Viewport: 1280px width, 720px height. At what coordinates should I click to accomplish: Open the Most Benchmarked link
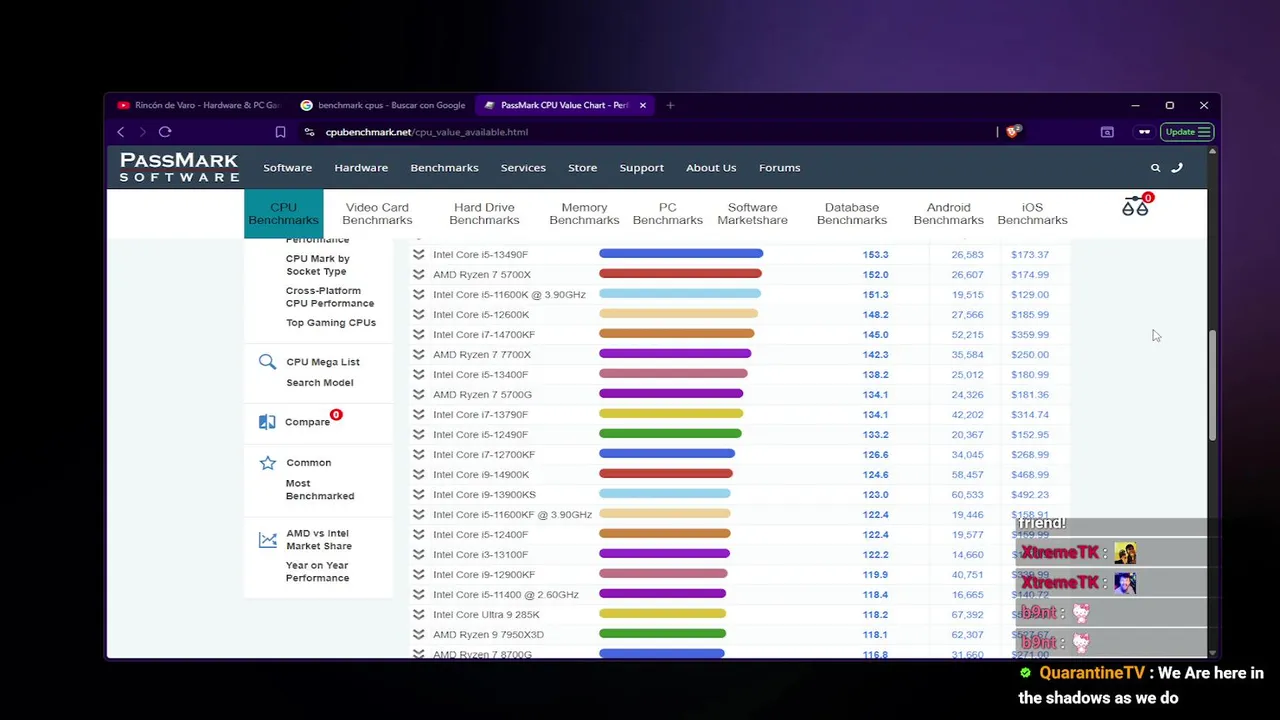pyautogui.click(x=320, y=490)
